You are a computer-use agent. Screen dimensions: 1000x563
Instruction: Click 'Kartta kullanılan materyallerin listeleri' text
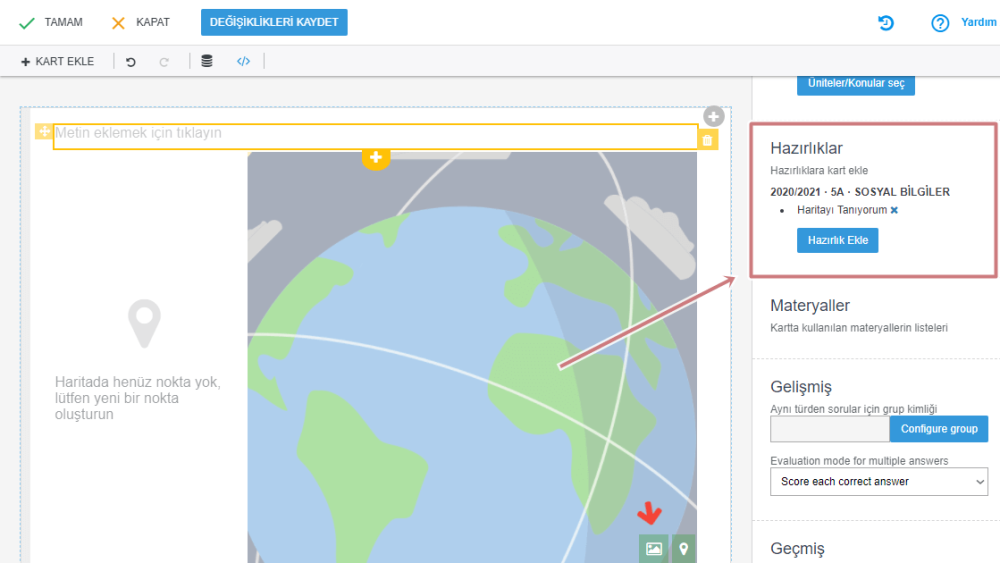point(859,328)
